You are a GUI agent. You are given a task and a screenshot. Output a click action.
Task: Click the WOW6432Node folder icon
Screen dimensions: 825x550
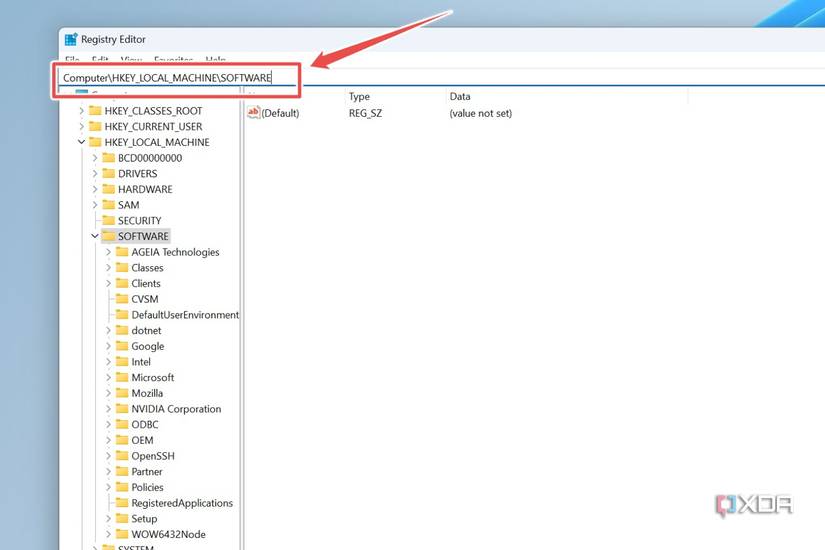[122, 534]
